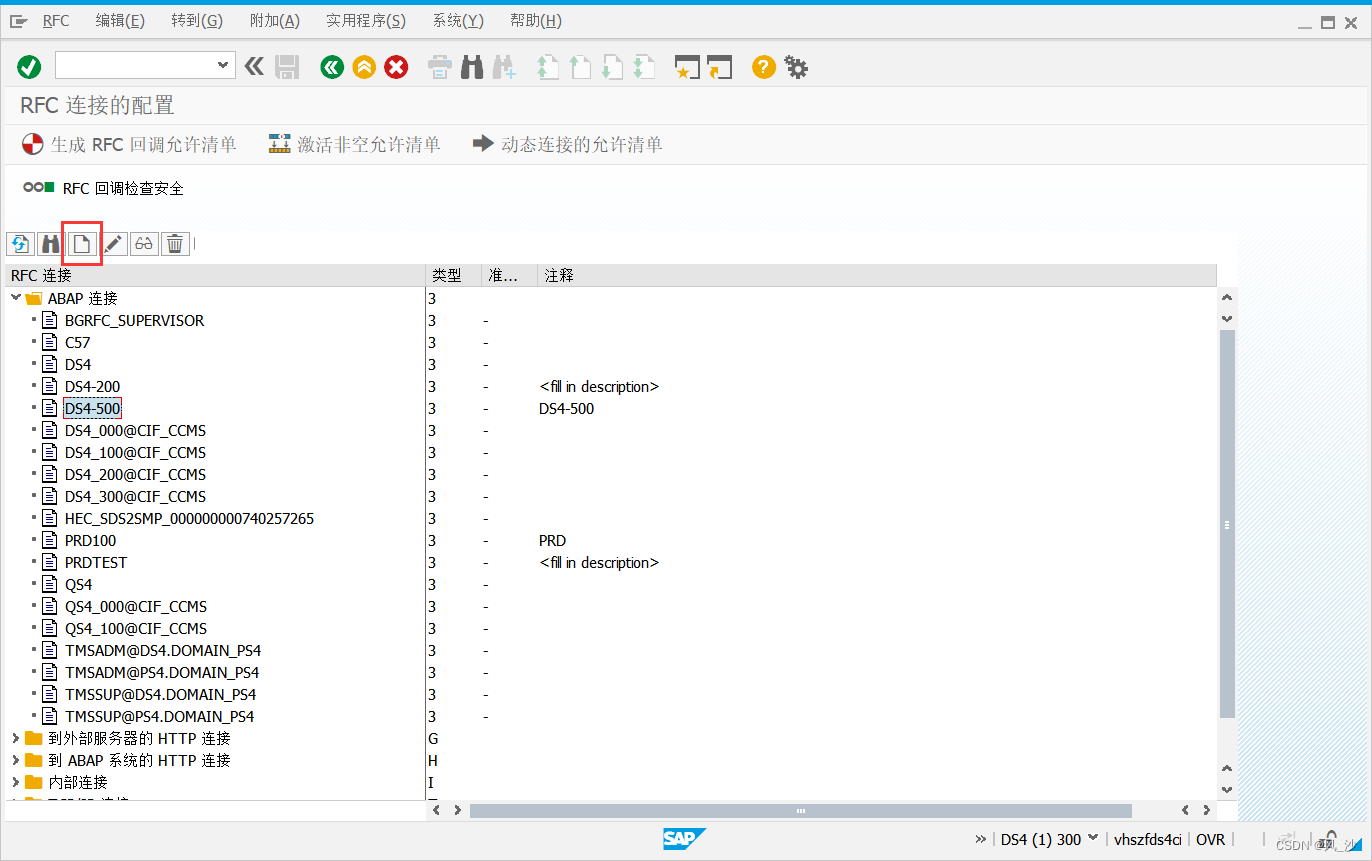Image resolution: width=1372 pixels, height=861 pixels.
Task: Click the 注释 column header
Action: point(877,275)
